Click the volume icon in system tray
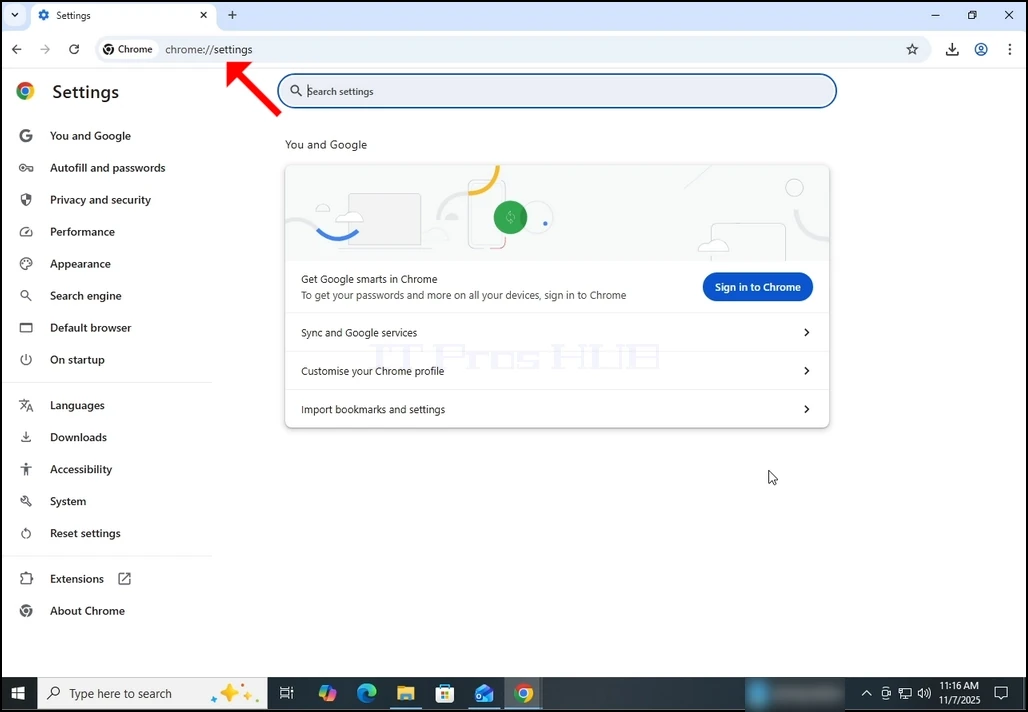1028x712 pixels. [x=924, y=693]
